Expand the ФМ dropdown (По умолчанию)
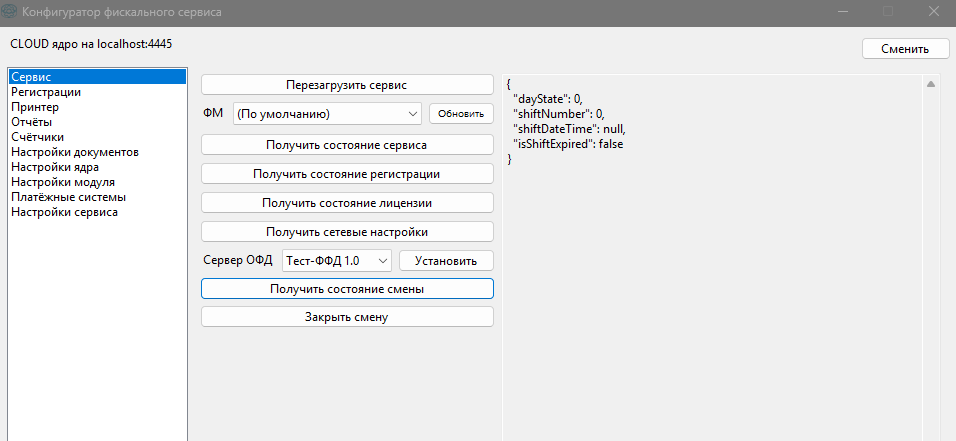The image size is (956, 441). [327, 113]
